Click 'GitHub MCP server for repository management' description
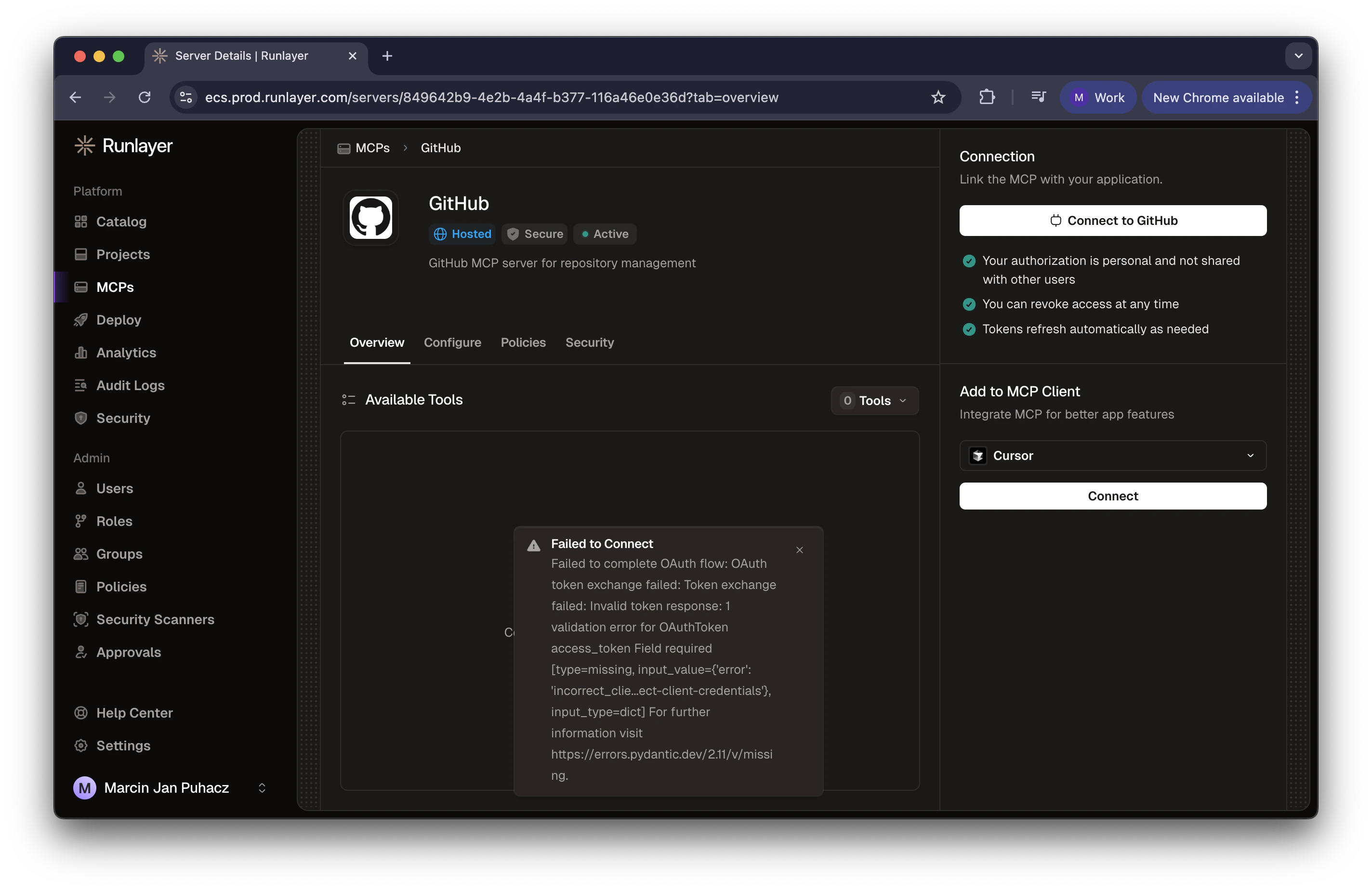Viewport: 1372px width, 890px height. pyautogui.click(x=562, y=263)
